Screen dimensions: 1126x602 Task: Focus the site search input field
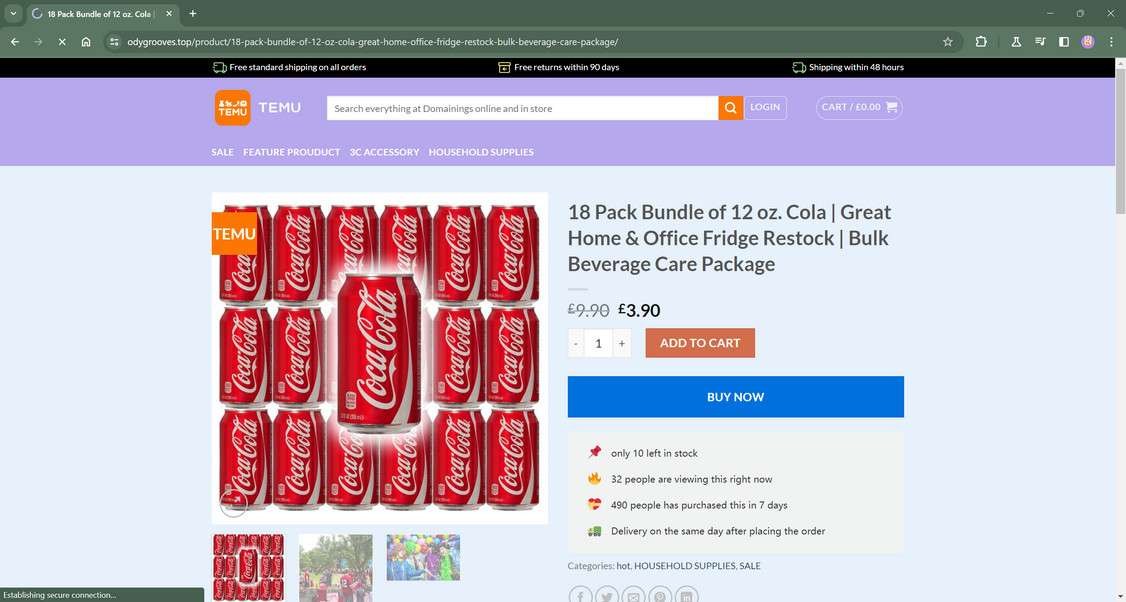(x=522, y=108)
